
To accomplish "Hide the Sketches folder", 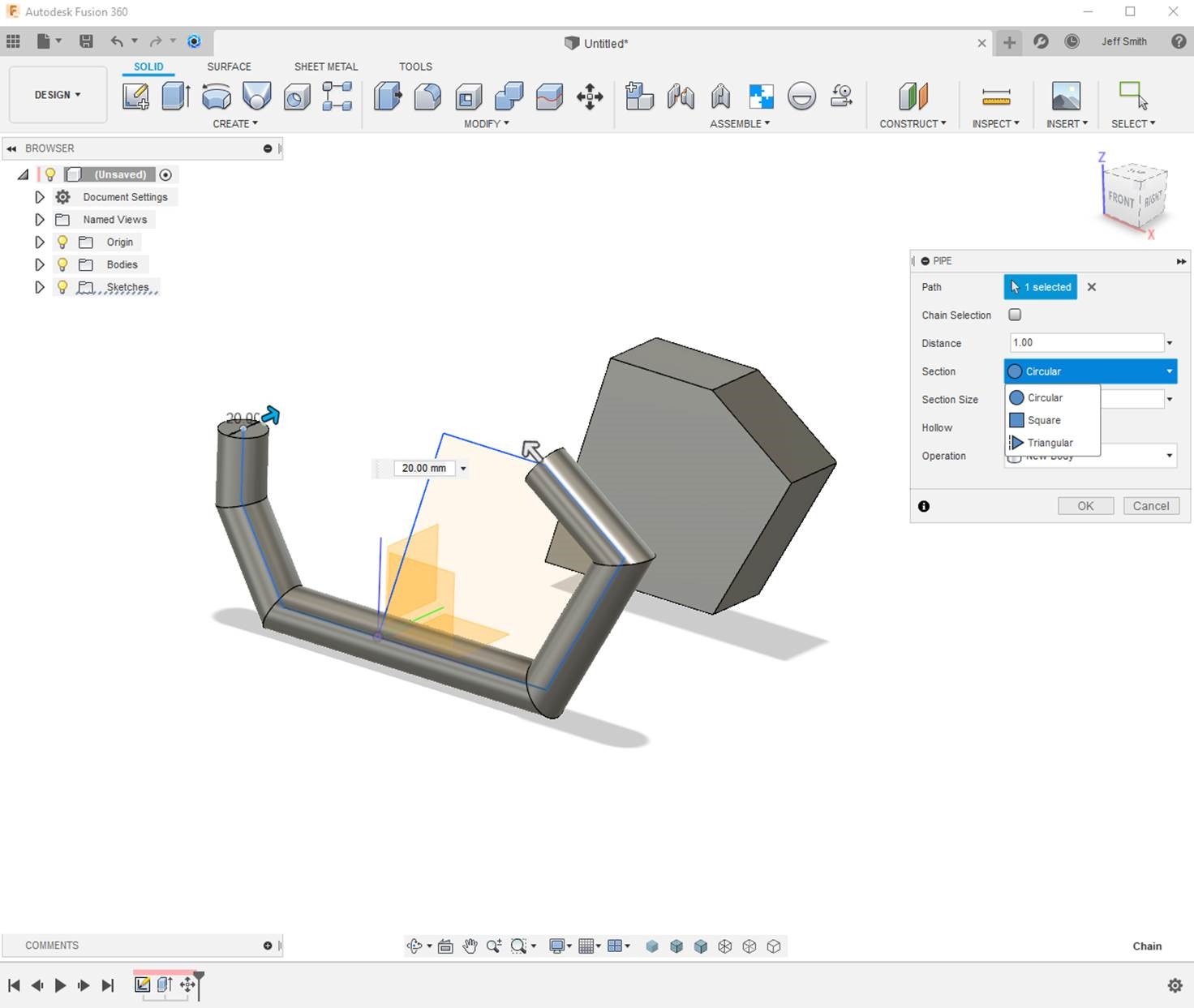I will coord(62,286).
